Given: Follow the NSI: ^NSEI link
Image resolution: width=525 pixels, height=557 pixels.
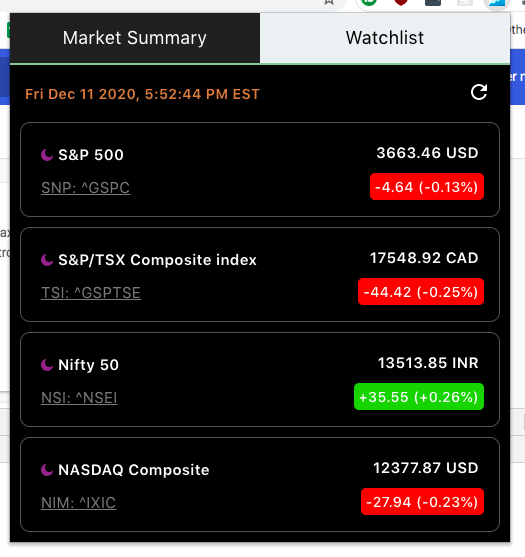Looking at the screenshot, I should (x=79, y=398).
